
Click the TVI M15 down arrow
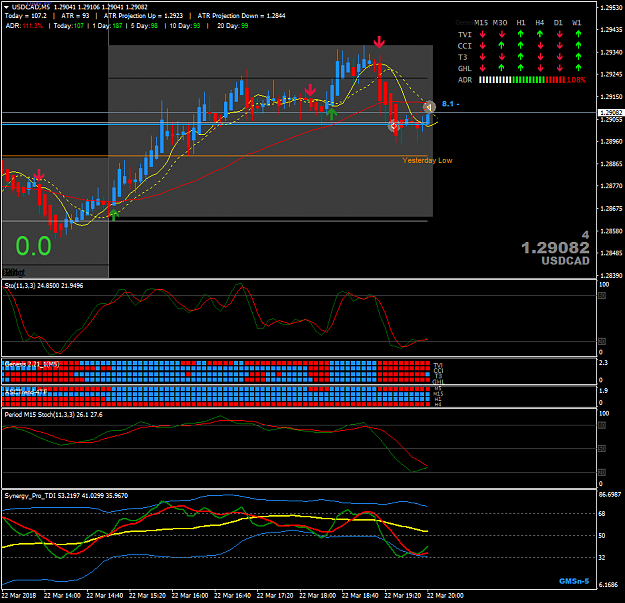482,35
